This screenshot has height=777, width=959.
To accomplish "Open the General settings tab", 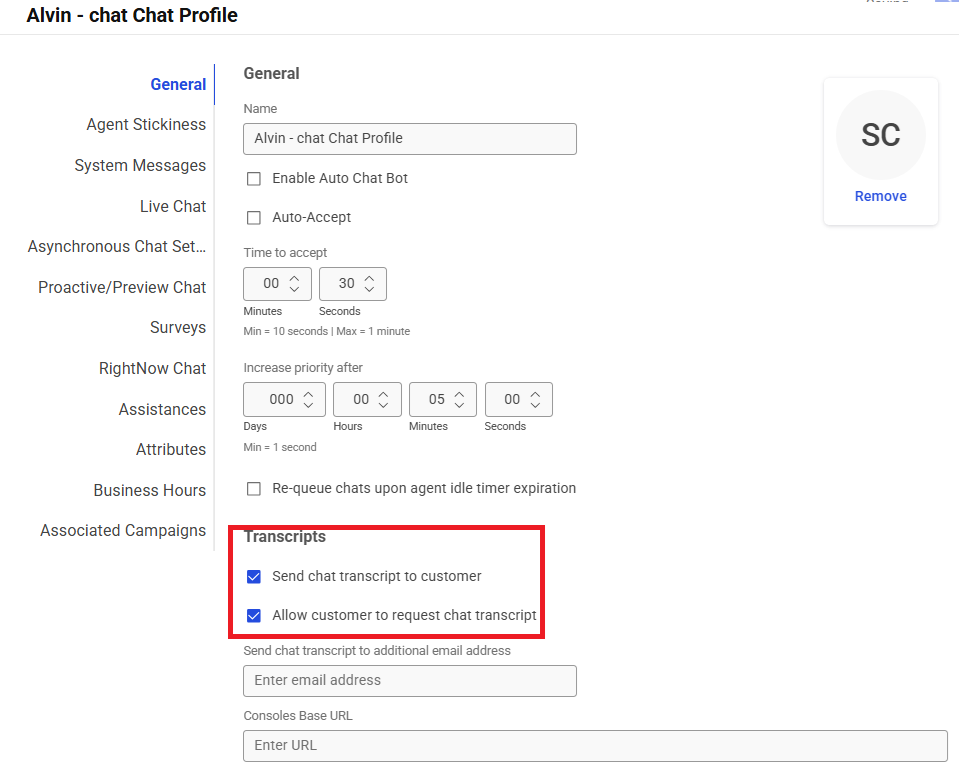I will coord(178,84).
